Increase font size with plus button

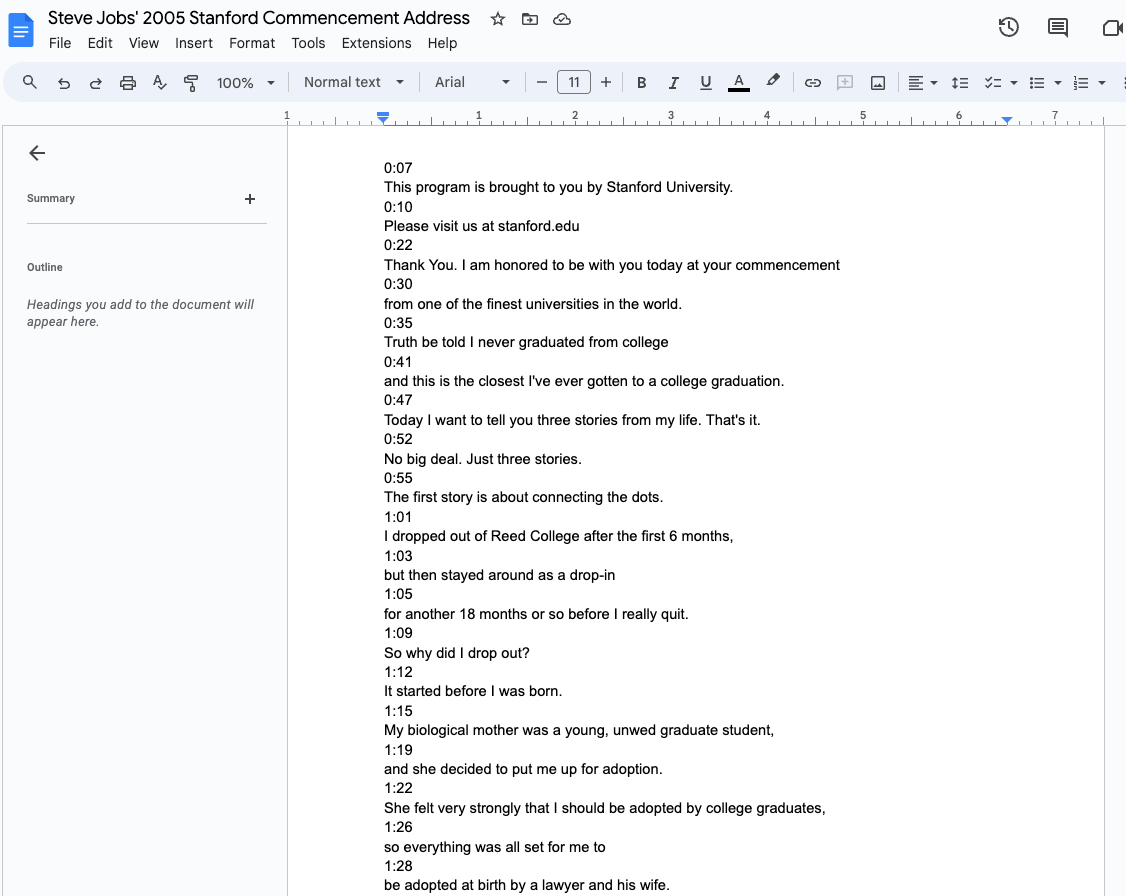tap(606, 83)
